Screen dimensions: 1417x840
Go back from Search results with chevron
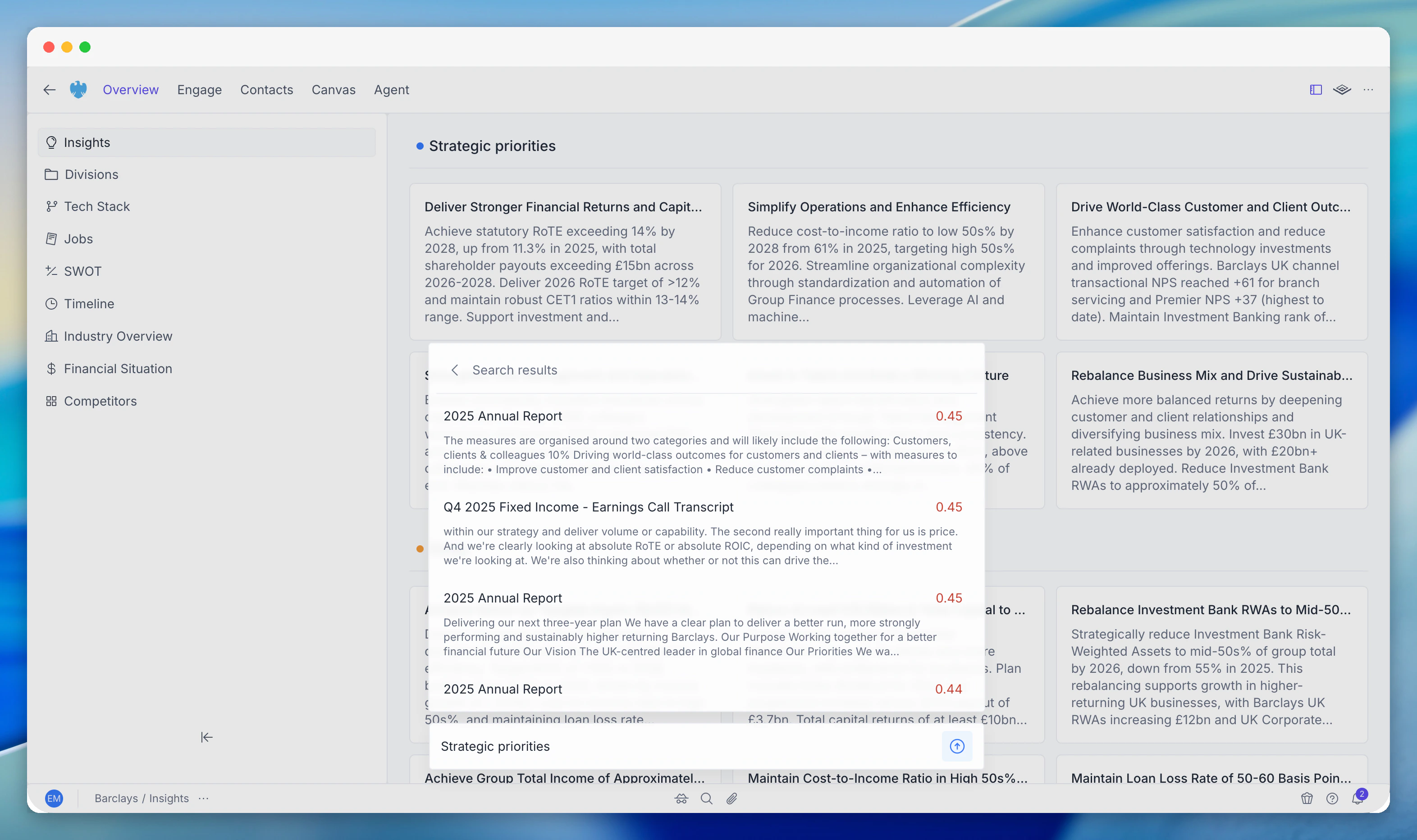(455, 370)
